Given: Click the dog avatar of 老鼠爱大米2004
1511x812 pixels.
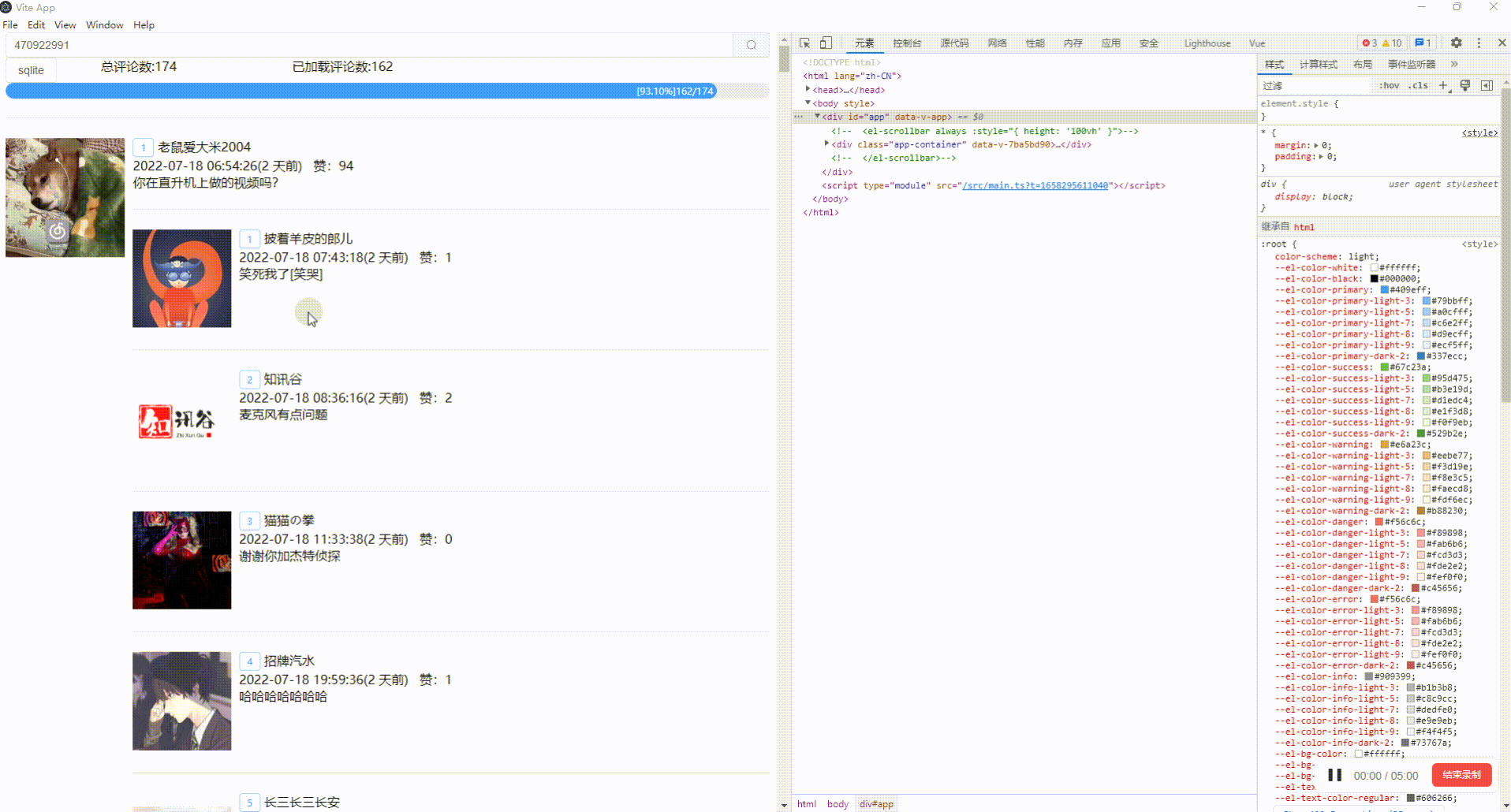Looking at the screenshot, I should (x=65, y=197).
